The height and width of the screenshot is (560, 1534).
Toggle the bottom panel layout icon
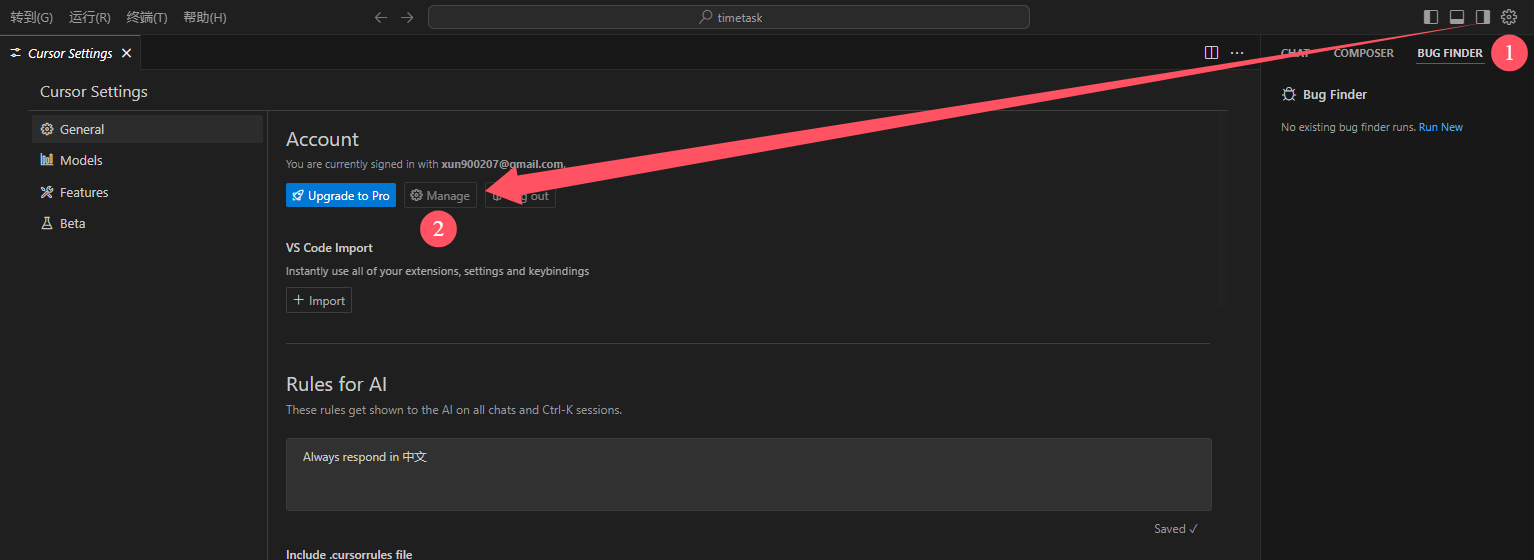1457,17
